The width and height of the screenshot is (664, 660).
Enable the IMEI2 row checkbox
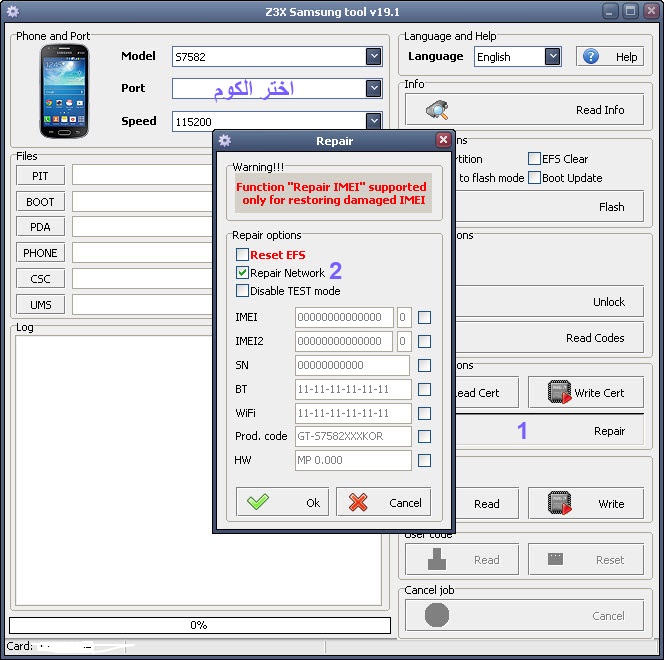pos(424,341)
